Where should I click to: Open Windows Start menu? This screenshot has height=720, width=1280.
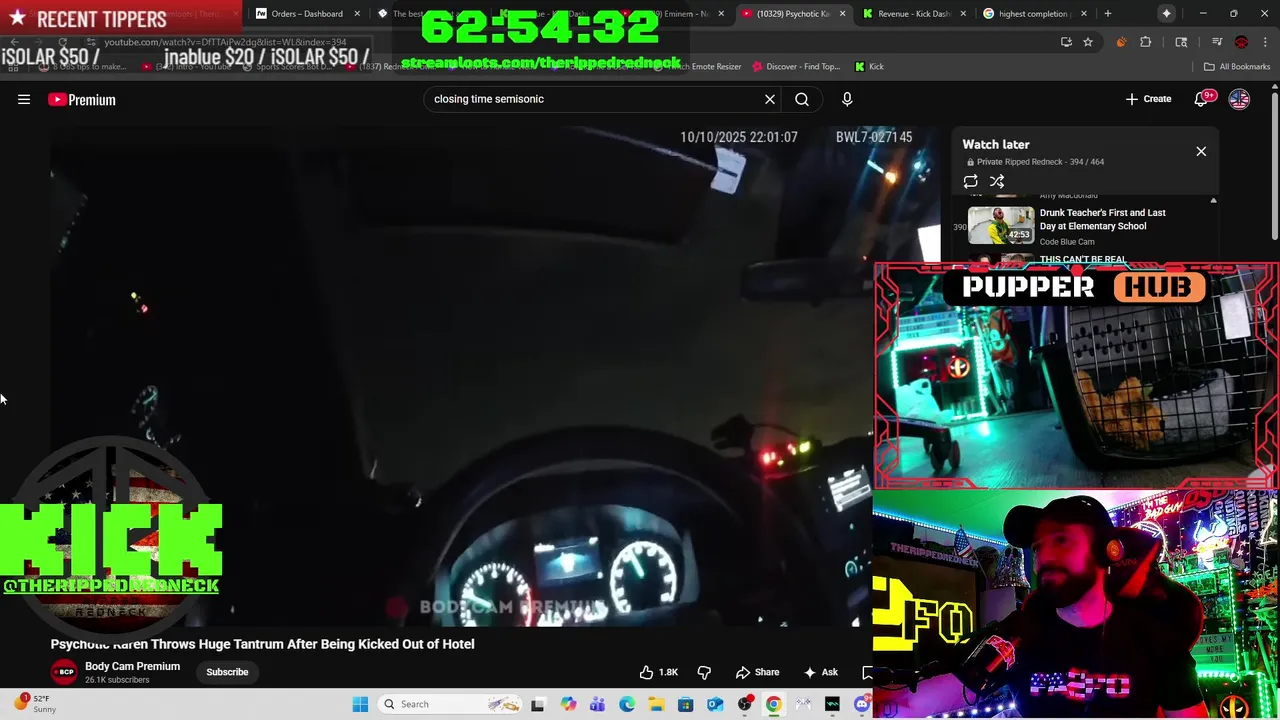click(360, 704)
